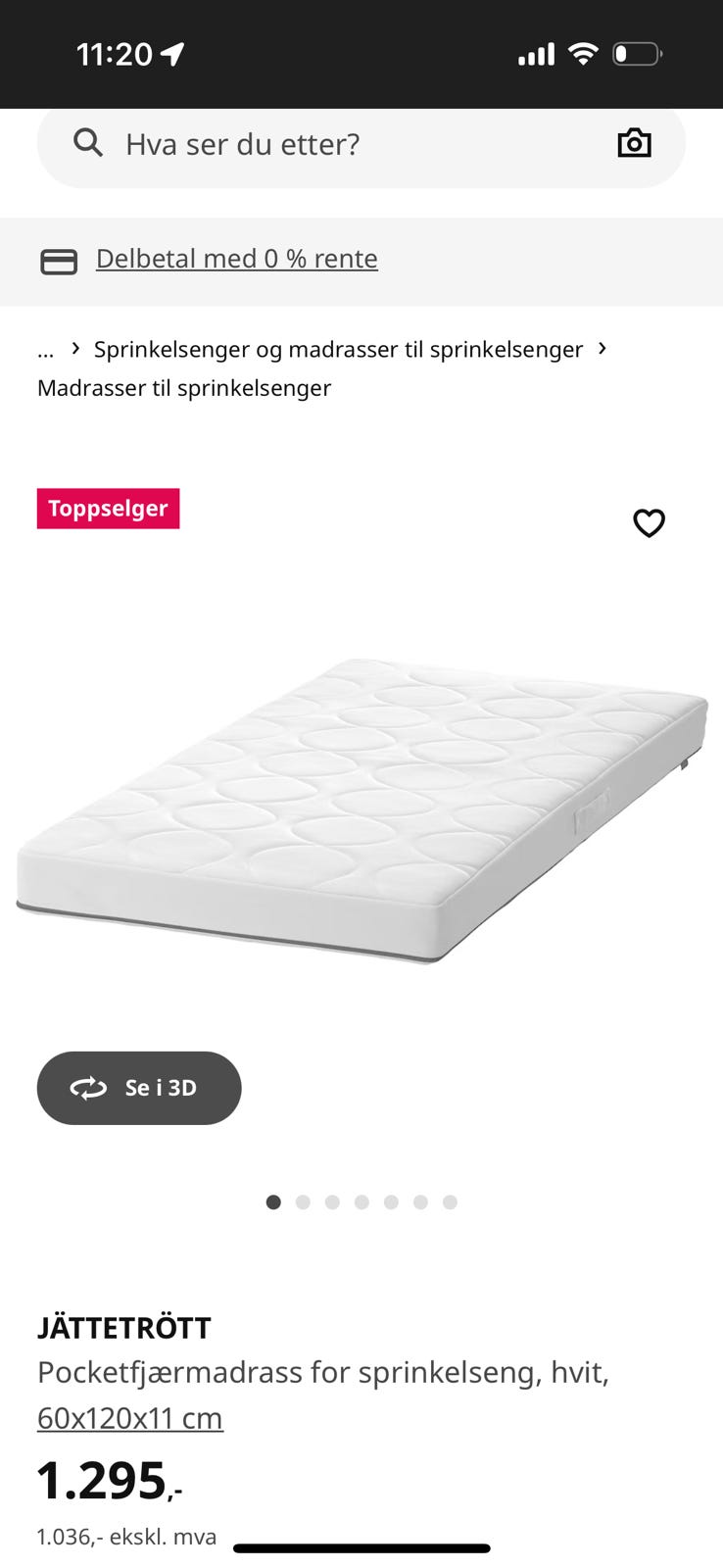Image resolution: width=723 pixels, height=1568 pixels.
Task: Open Delbetal med 0 % rente link
Action: pyautogui.click(x=237, y=259)
